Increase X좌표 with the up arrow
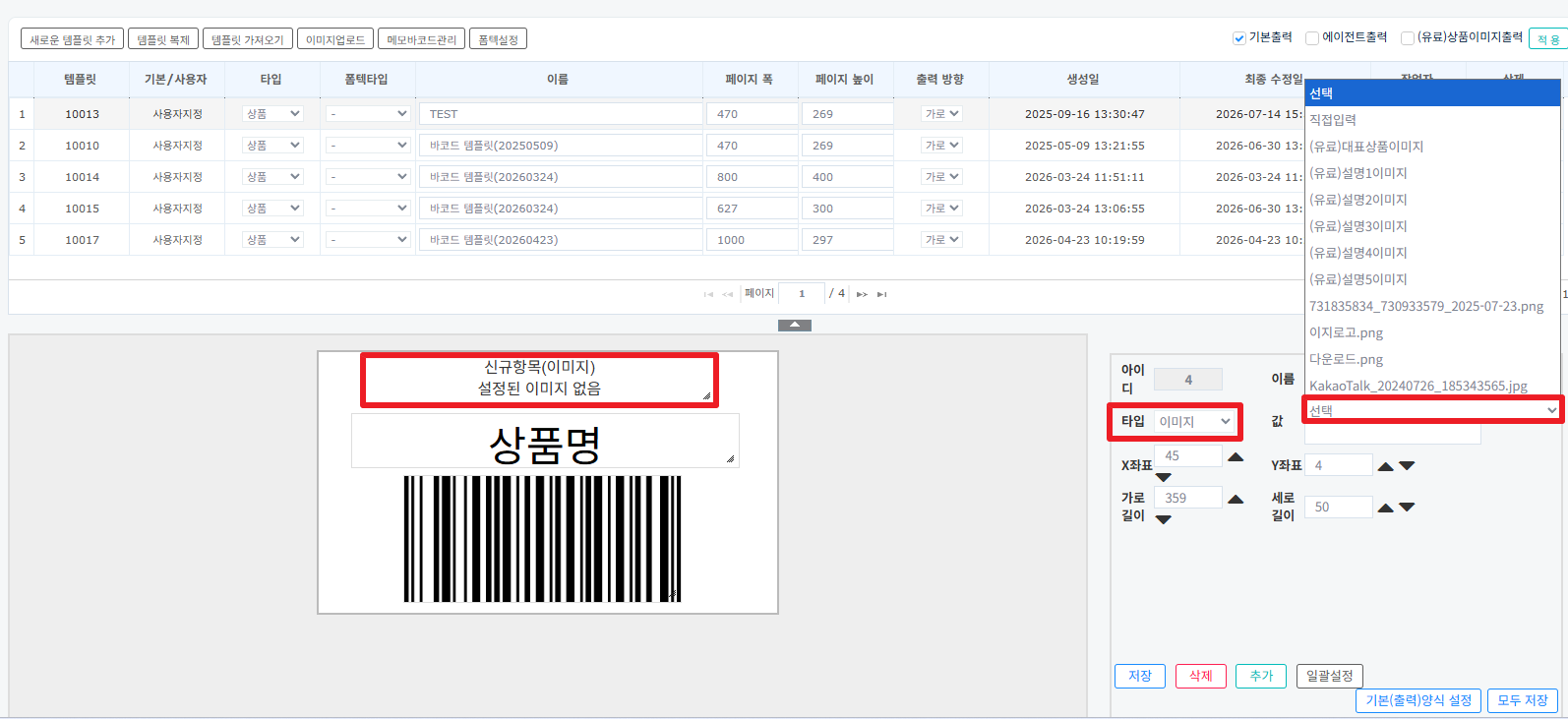This screenshot has height=719, width=1568. click(1236, 457)
